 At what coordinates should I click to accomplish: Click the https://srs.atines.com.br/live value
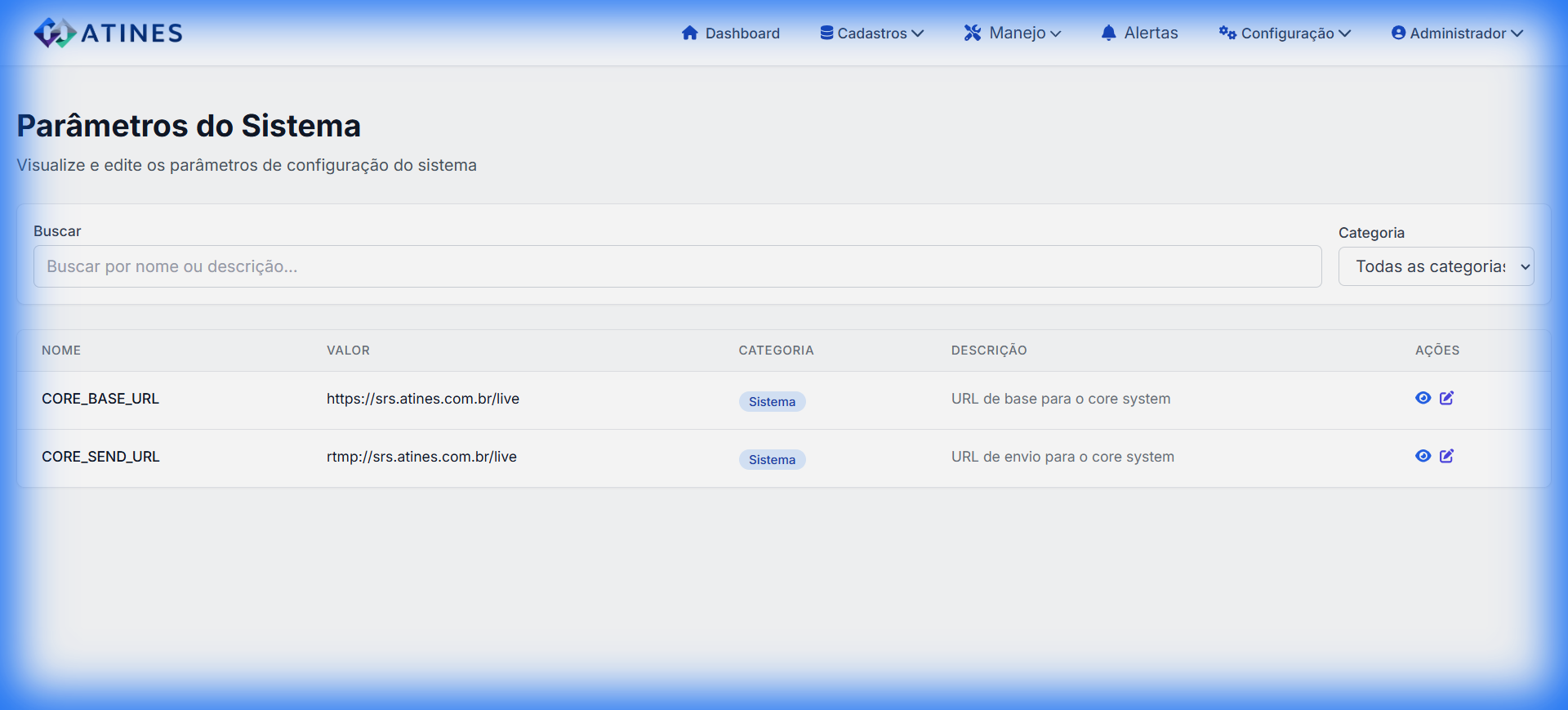[423, 399]
